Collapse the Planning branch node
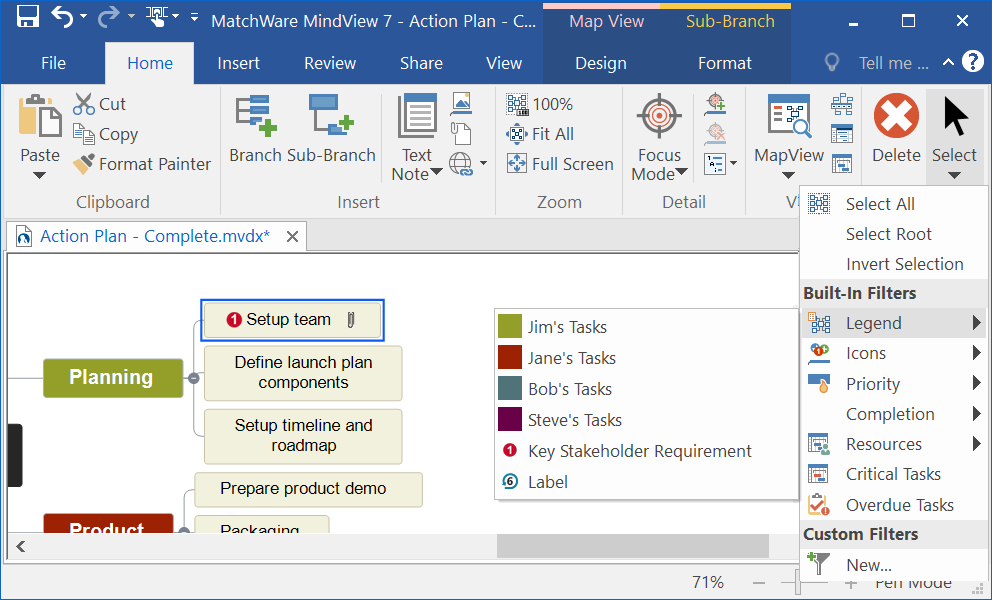 pos(194,378)
